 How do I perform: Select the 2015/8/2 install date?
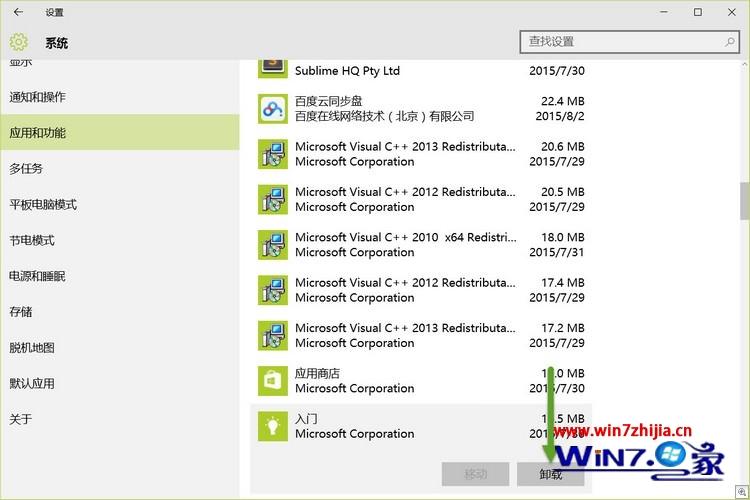(x=560, y=116)
